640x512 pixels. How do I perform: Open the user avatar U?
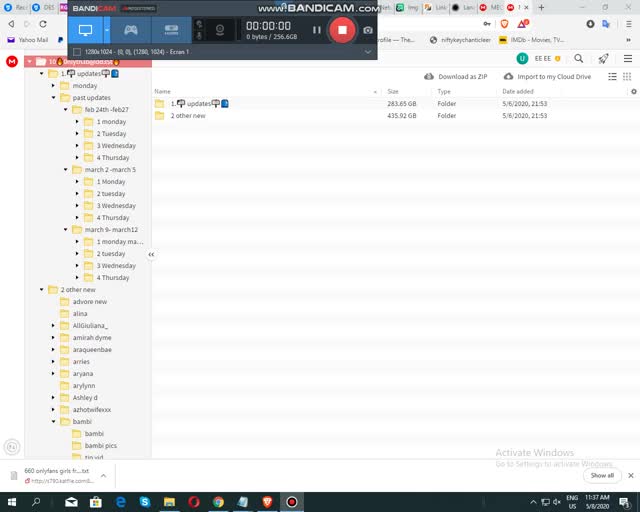coord(522,59)
